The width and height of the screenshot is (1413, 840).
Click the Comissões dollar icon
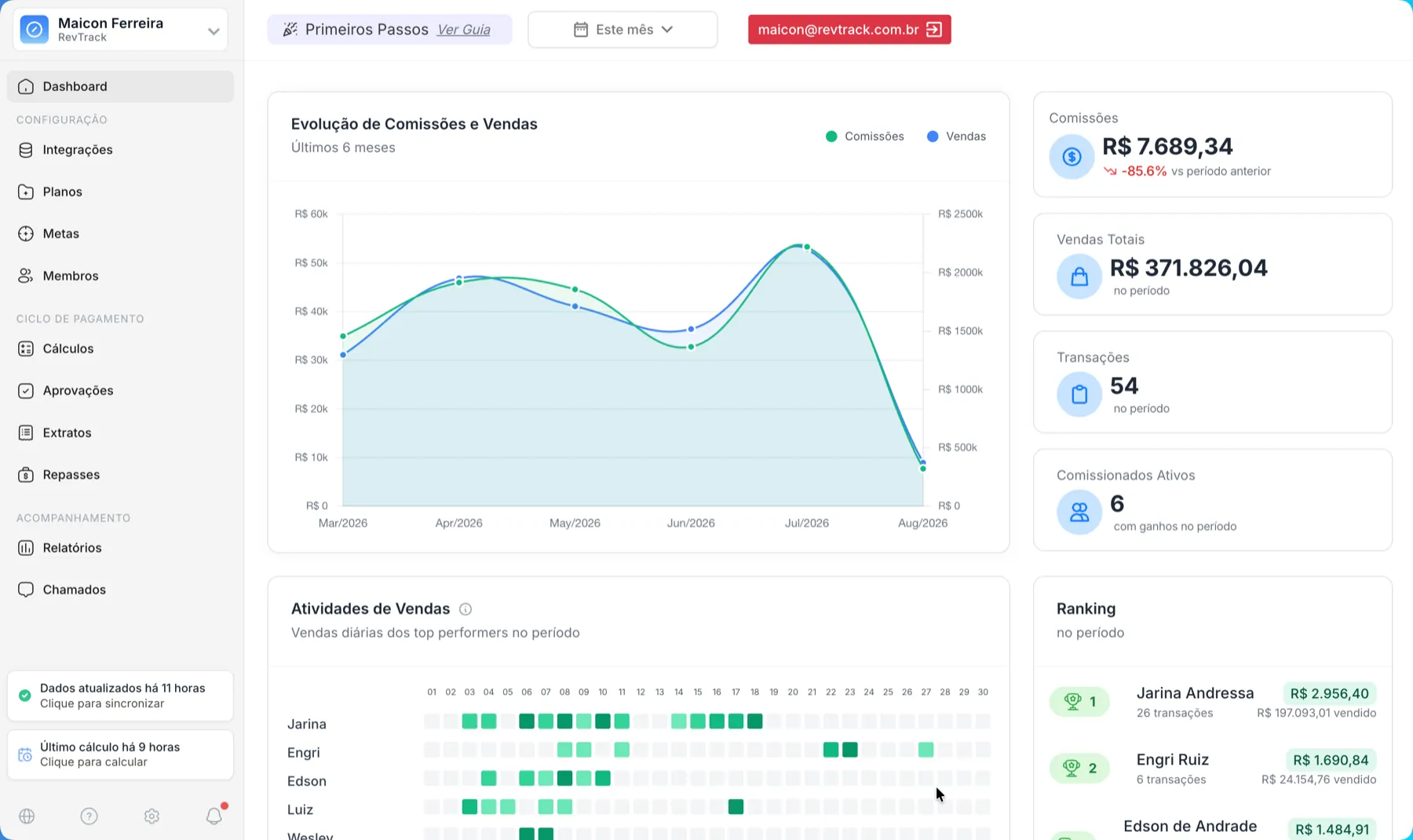1072,156
